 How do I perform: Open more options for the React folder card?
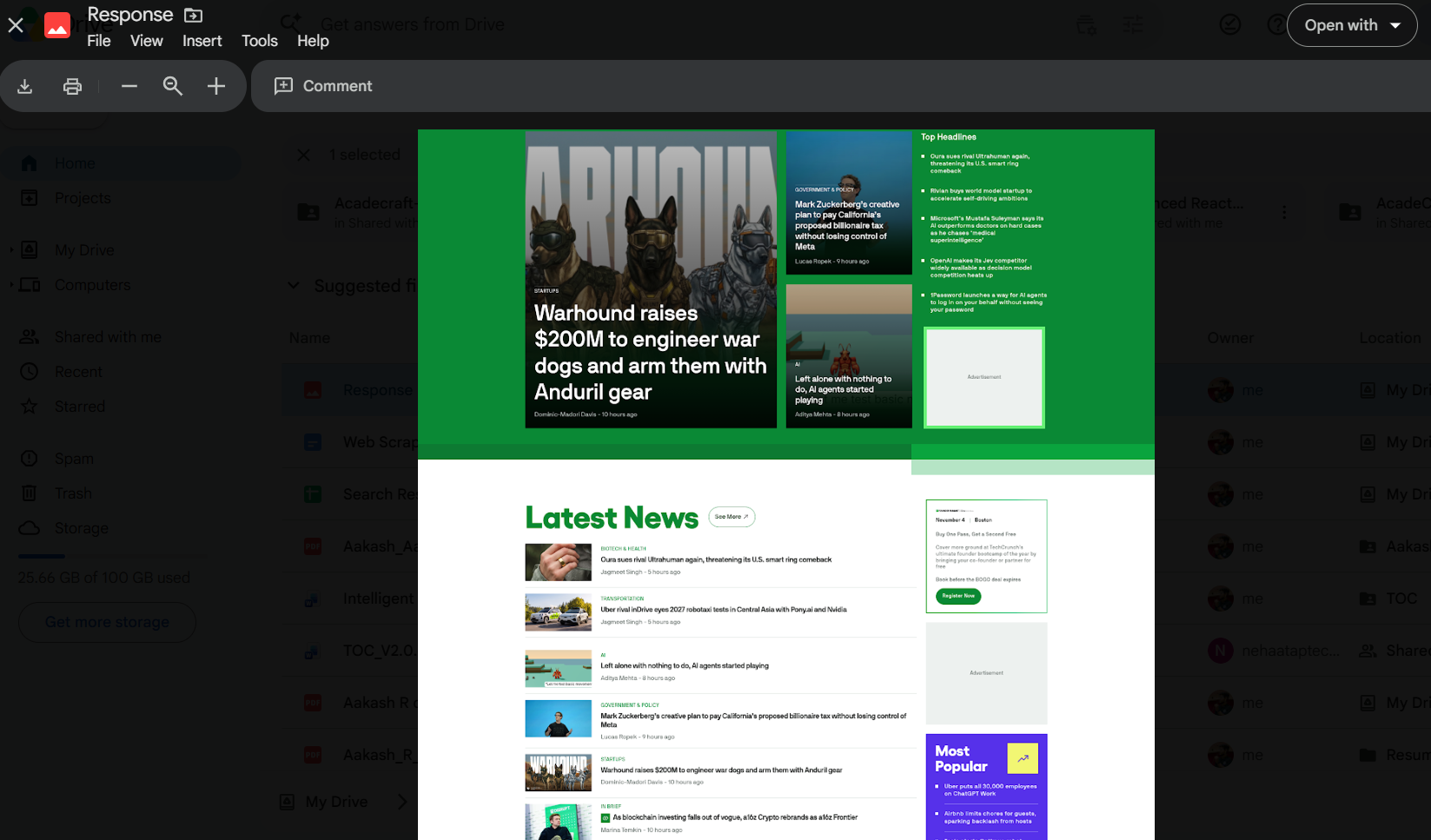(x=1284, y=212)
